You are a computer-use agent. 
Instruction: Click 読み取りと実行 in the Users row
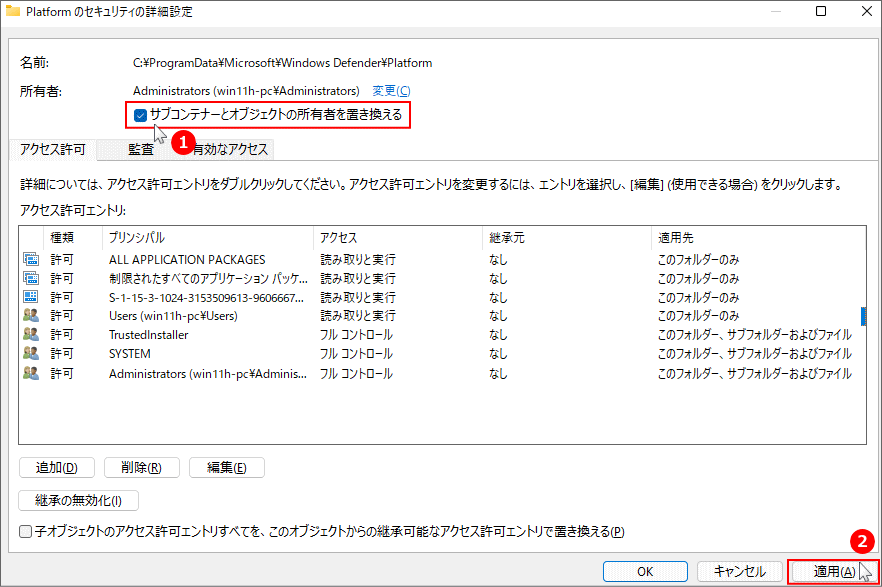click(x=358, y=316)
